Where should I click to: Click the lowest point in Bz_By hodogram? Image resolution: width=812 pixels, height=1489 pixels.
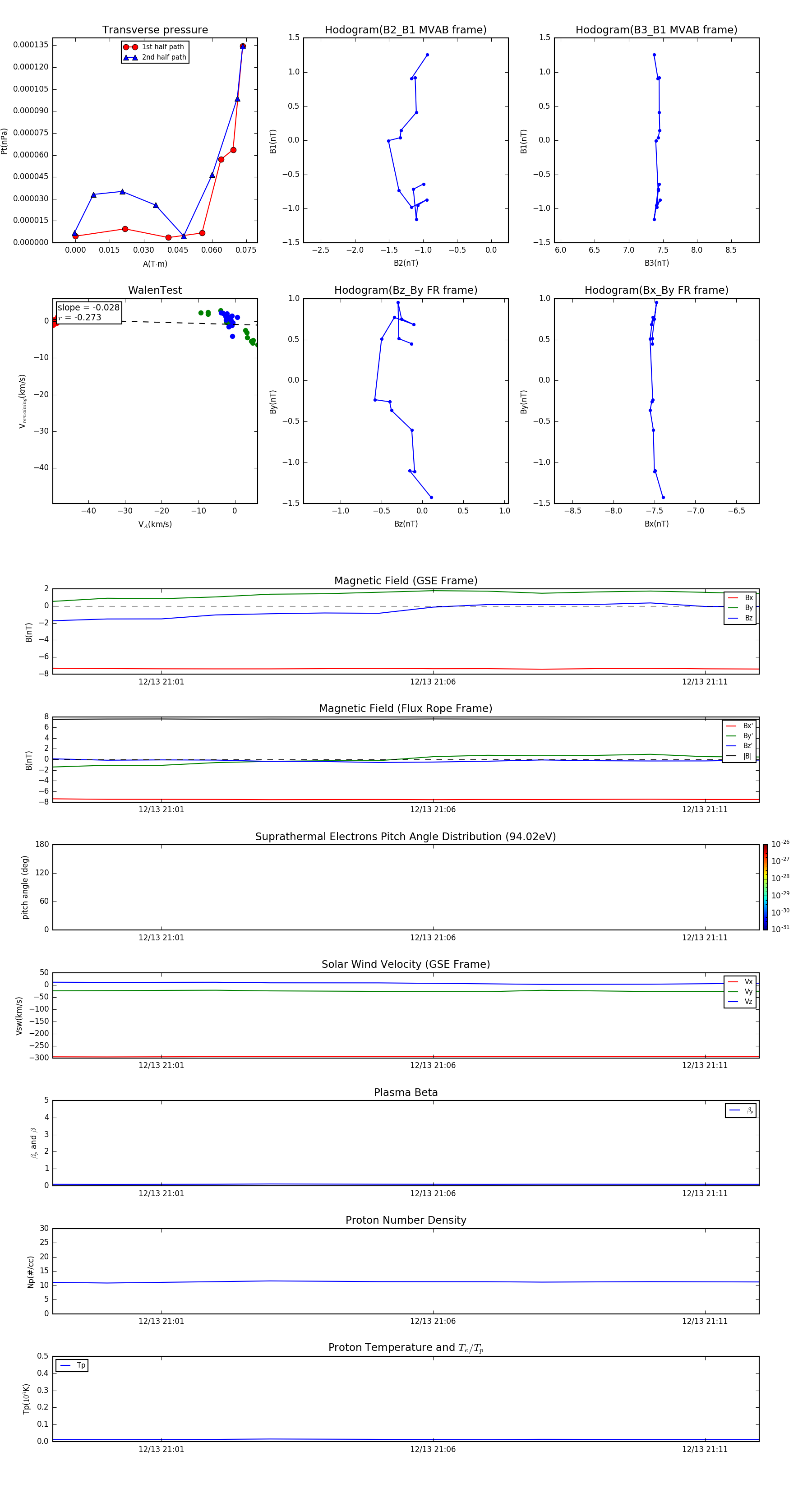point(431,497)
